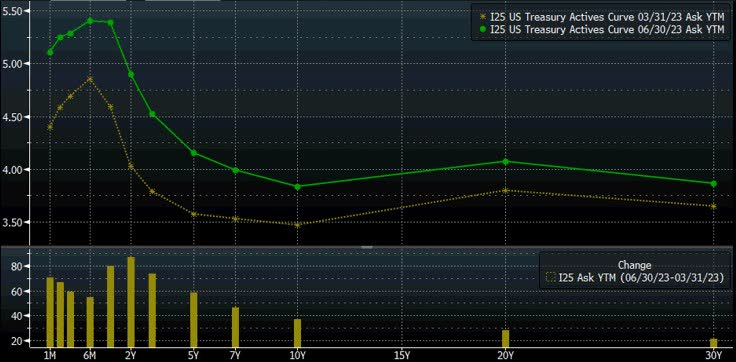Click the 5Y change bar
The height and width of the screenshot is (362, 736).
click(x=193, y=319)
